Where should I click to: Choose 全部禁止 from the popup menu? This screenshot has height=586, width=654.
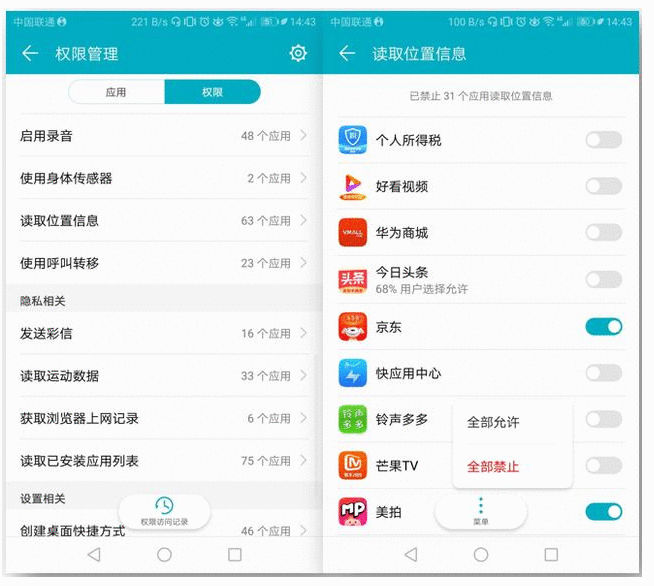493,466
